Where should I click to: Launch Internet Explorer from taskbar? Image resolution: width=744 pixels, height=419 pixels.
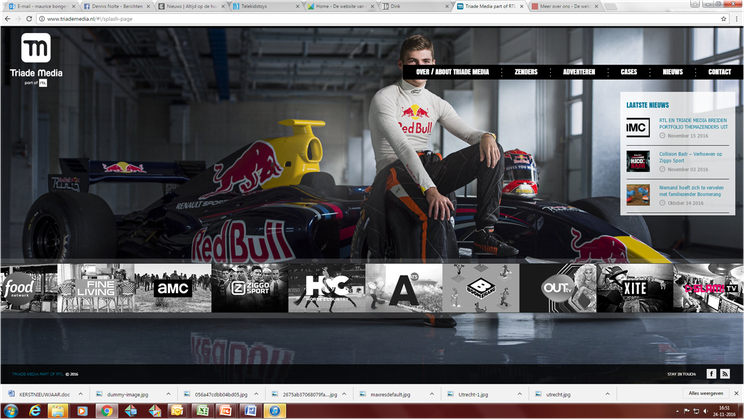click(35, 410)
